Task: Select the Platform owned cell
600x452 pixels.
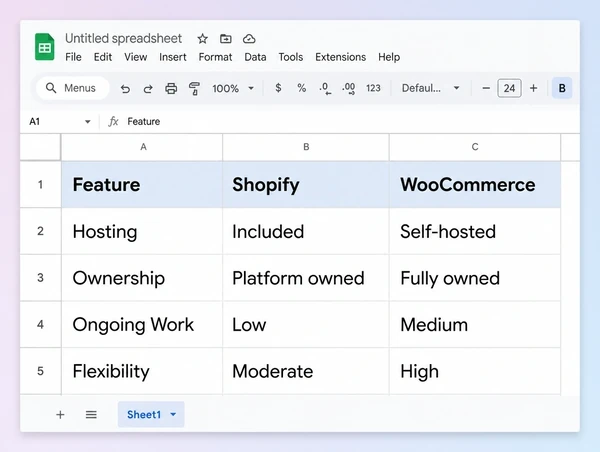Action: point(306,278)
